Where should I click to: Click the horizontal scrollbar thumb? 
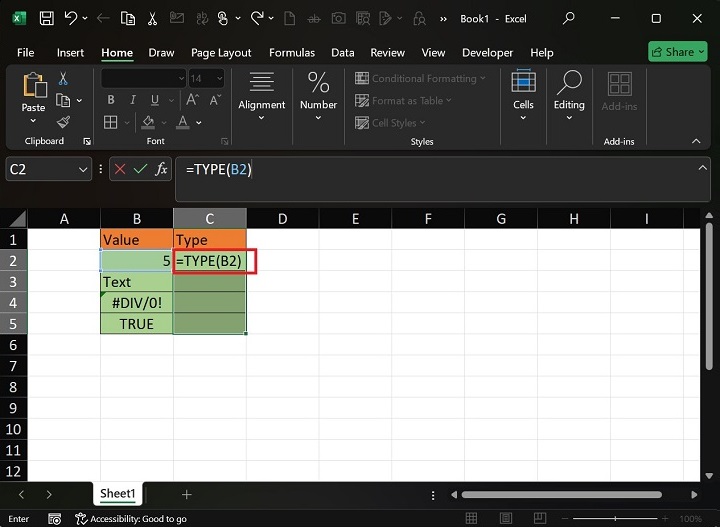tap(561, 494)
